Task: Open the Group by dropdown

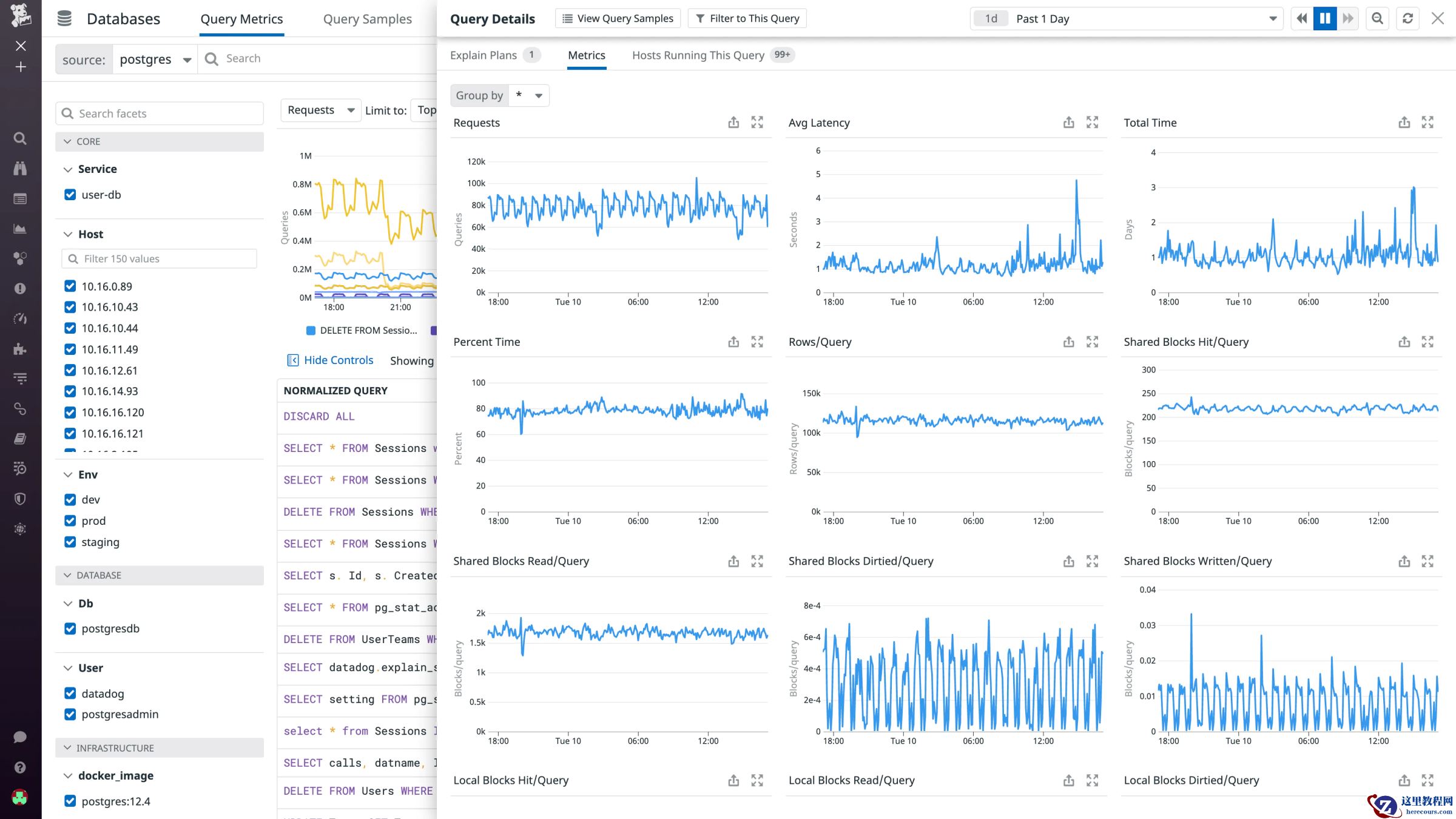Action: tap(528, 96)
